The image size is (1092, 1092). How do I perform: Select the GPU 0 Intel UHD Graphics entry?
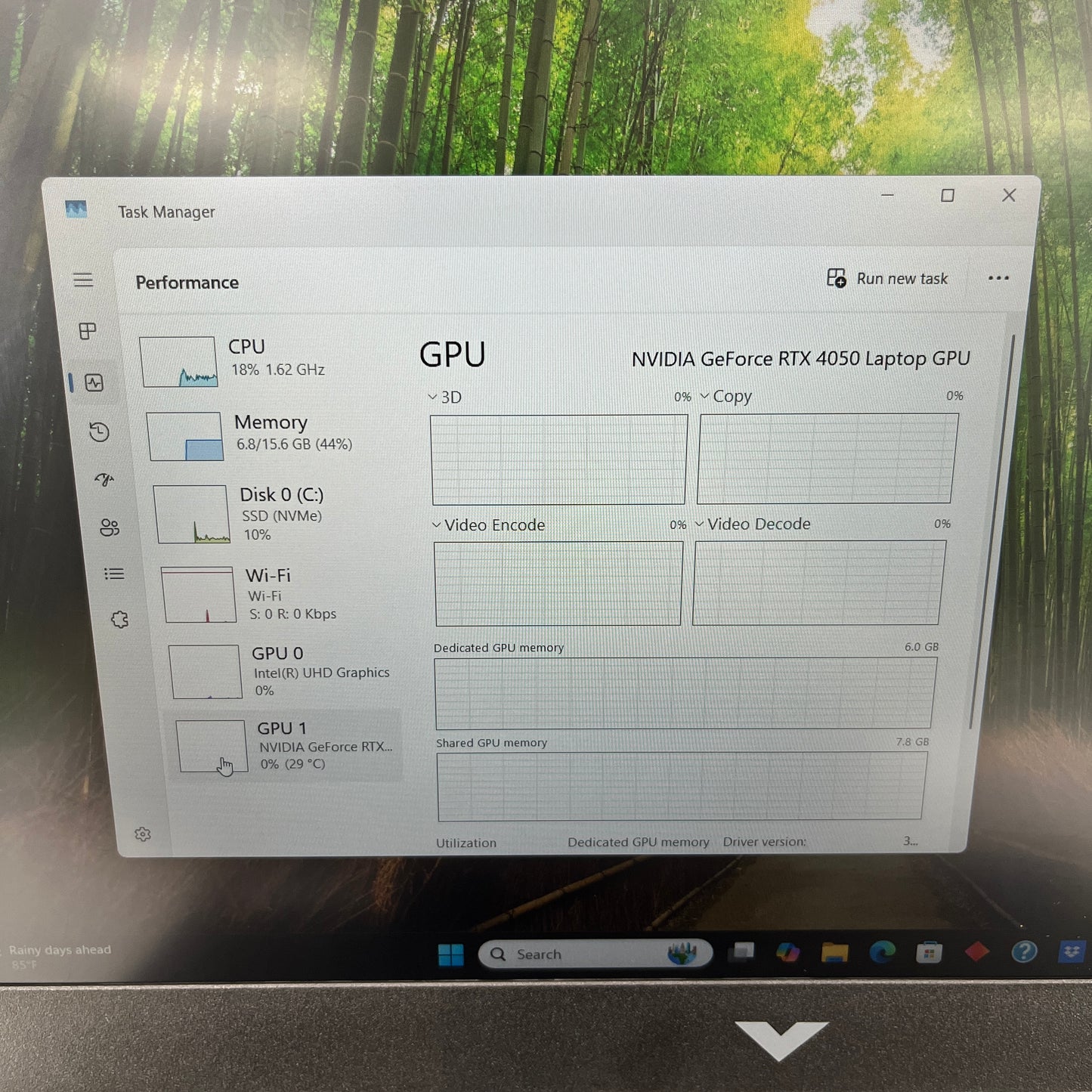click(283, 671)
